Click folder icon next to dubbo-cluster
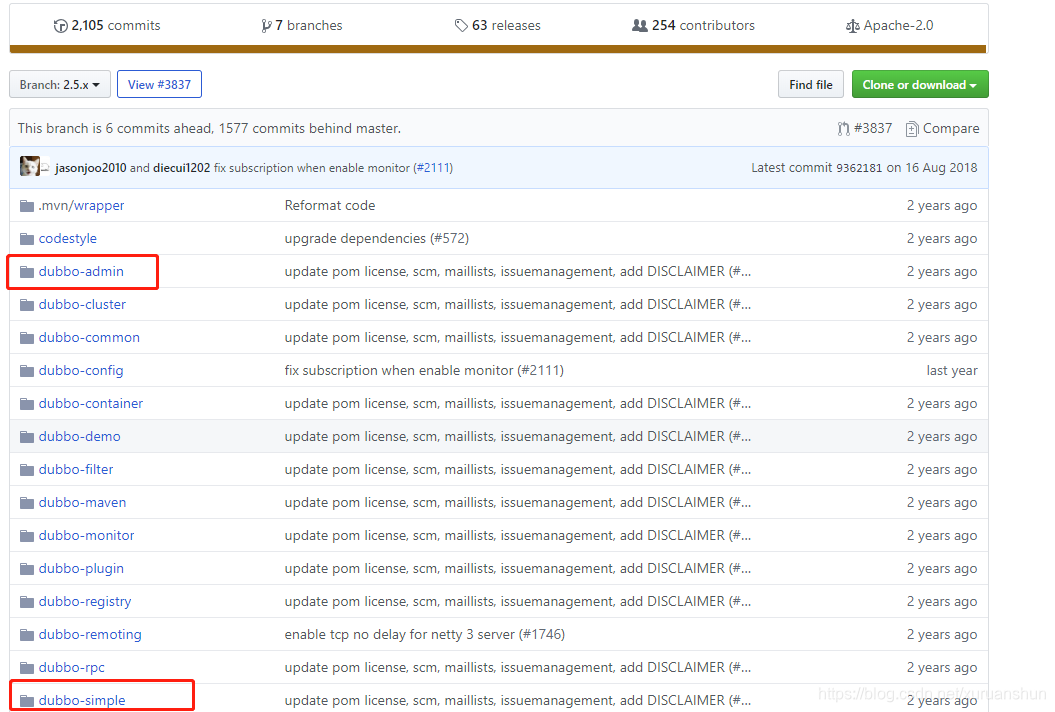 pyautogui.click(x=27, y=304)
